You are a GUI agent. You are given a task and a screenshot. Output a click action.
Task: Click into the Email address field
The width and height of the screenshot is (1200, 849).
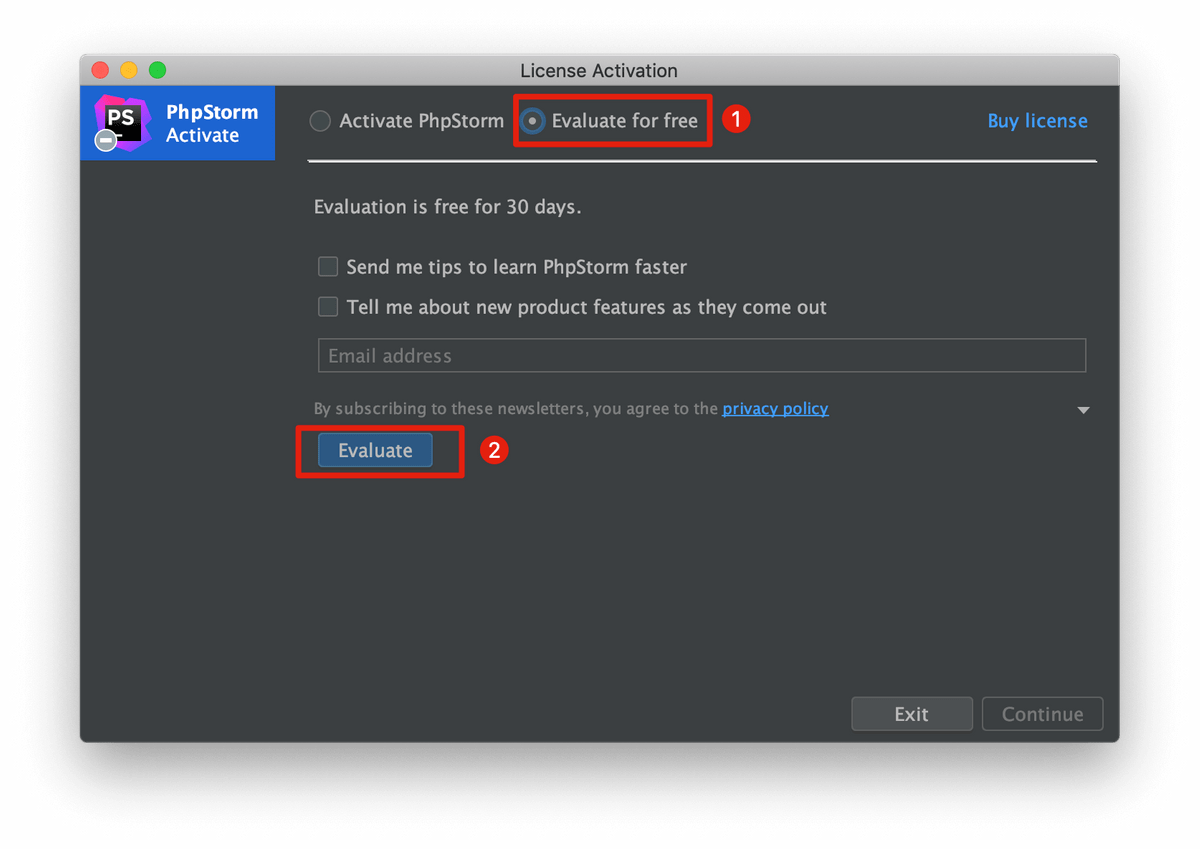(702, 356)
